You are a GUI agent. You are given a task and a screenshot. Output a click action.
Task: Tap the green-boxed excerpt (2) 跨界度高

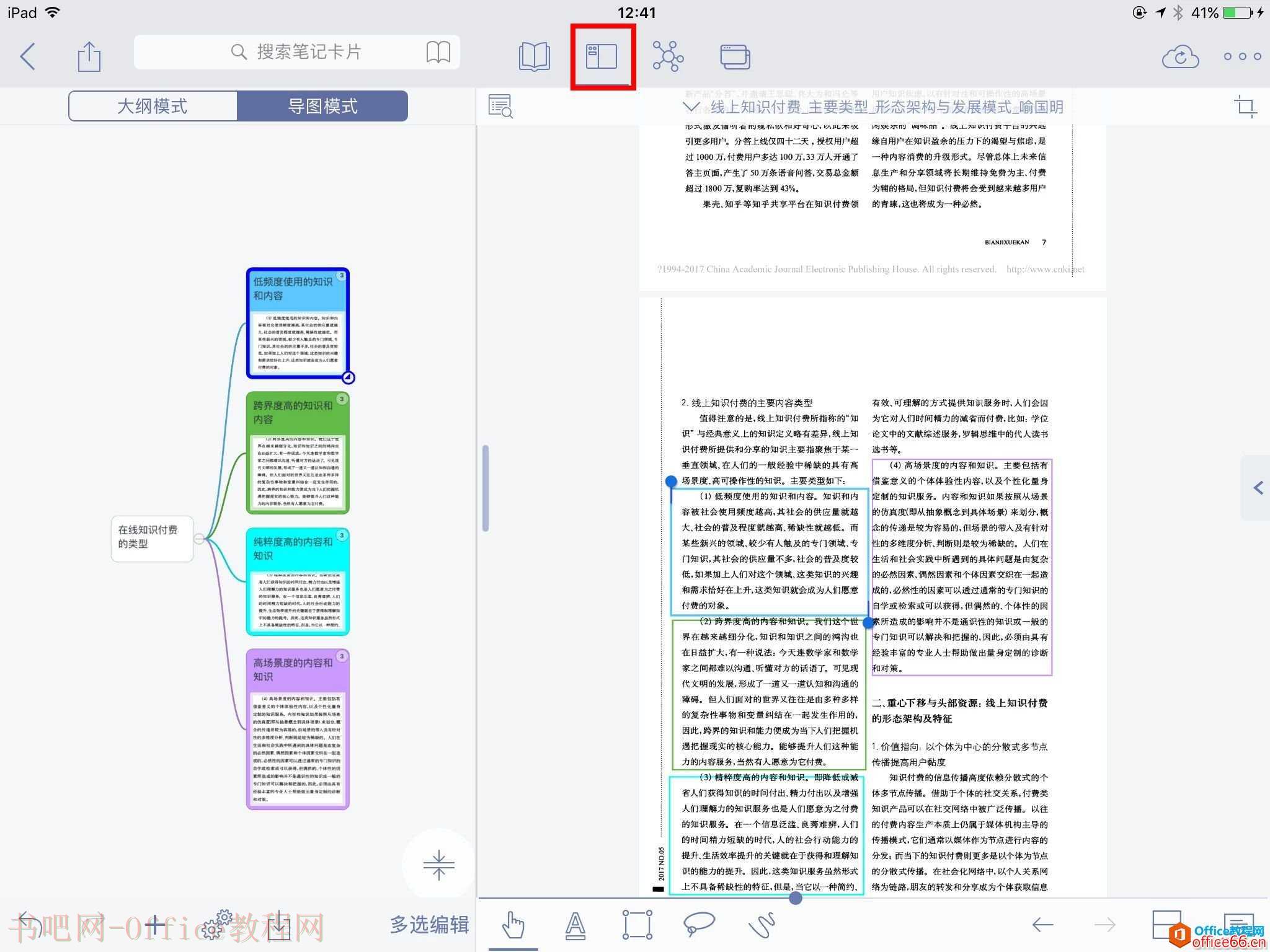(770, 695)
